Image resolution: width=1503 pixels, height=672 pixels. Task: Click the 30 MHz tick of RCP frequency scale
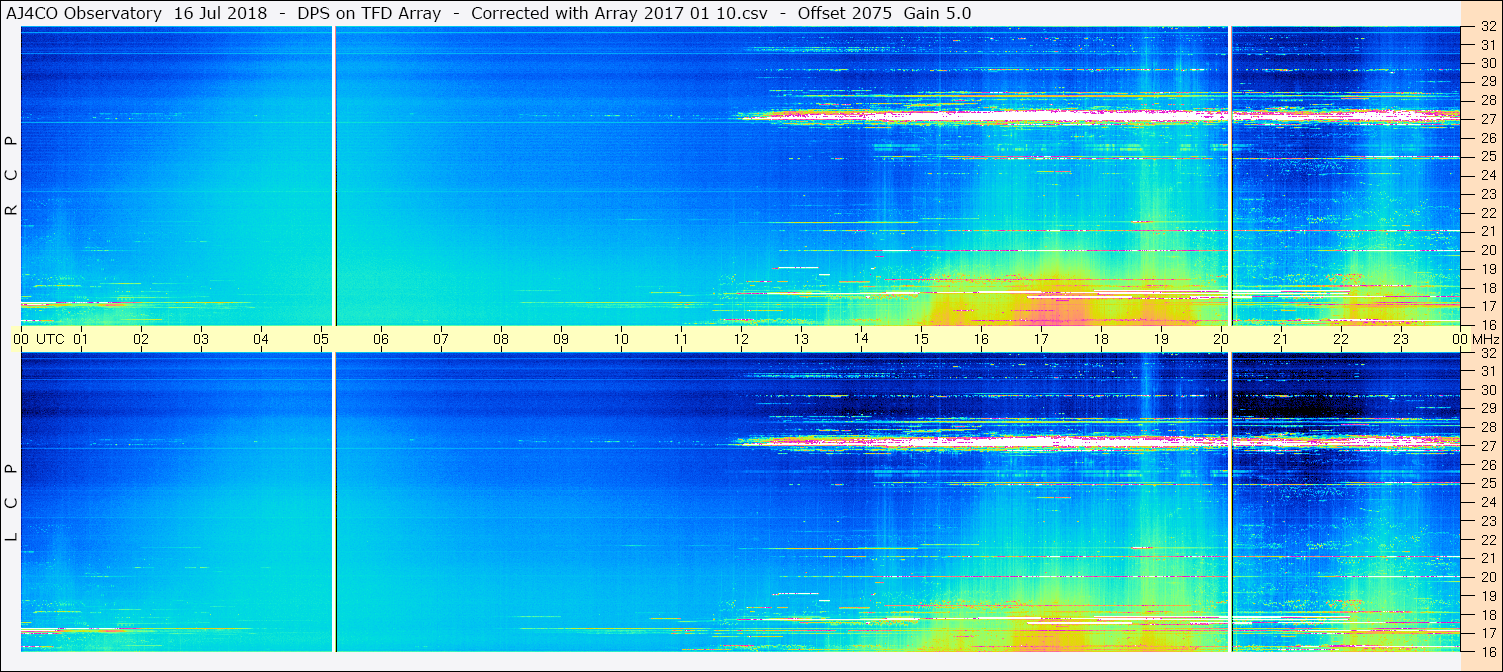tap(1488, 63)
